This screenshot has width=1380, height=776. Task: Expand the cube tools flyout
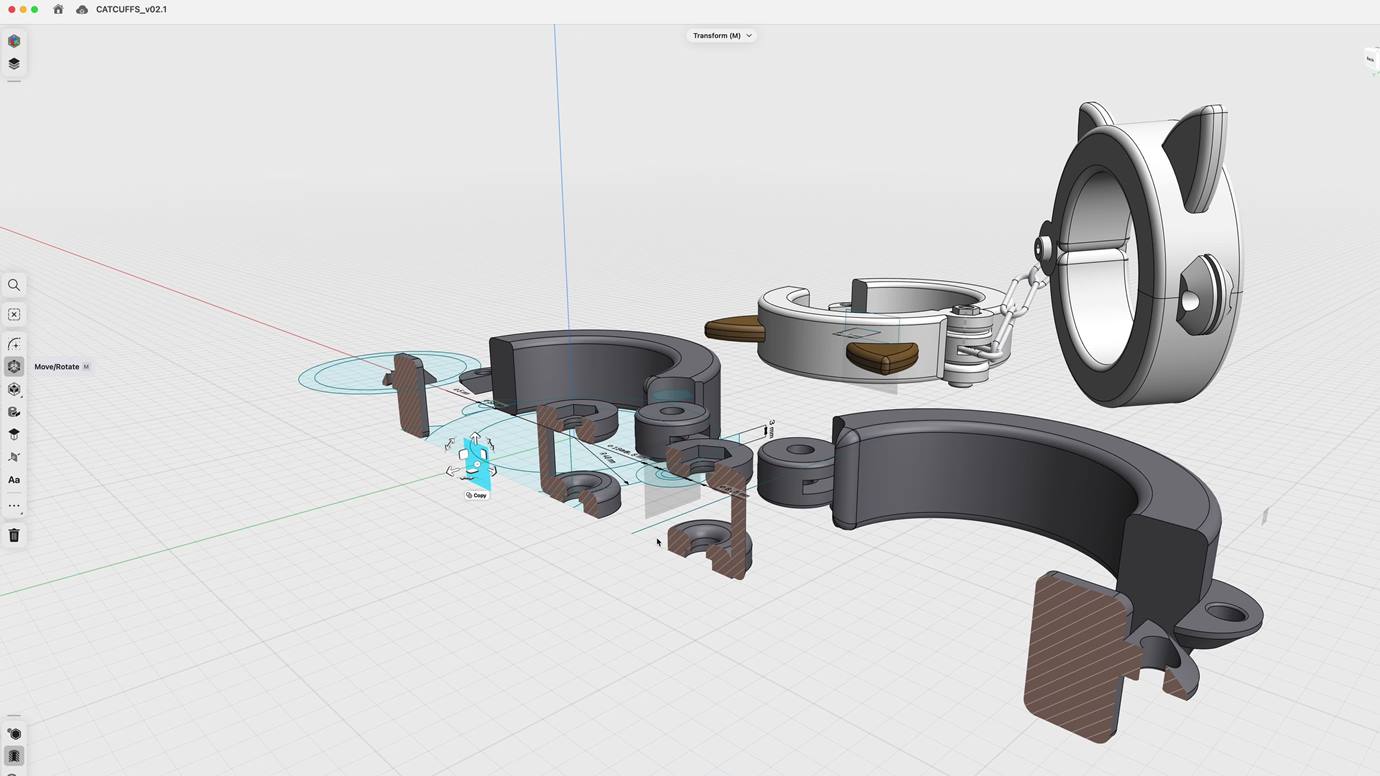coord(14,389)
